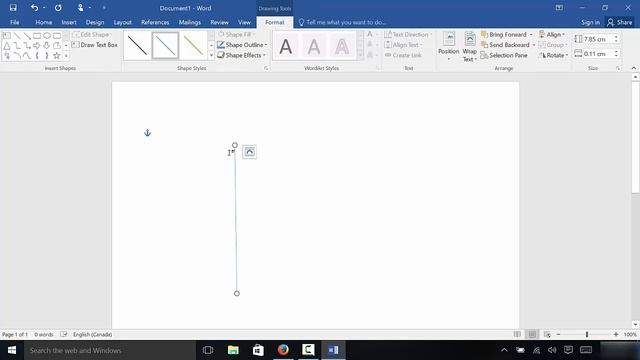Apply the orange line shape style
The width and height of the screenshot is (640, 360).
[x=193, y=45]
